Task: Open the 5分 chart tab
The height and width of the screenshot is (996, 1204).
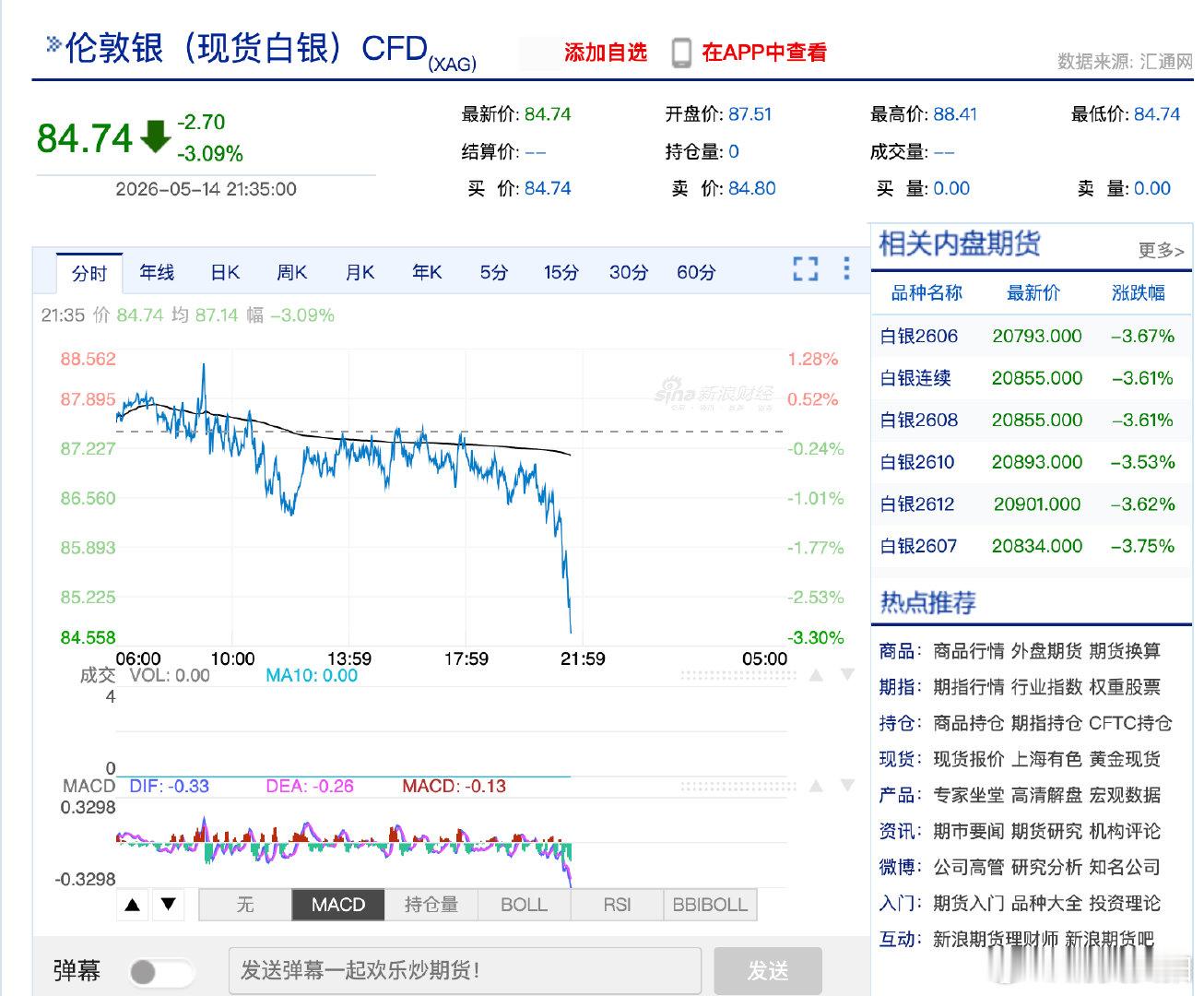Action: [493, 272]
